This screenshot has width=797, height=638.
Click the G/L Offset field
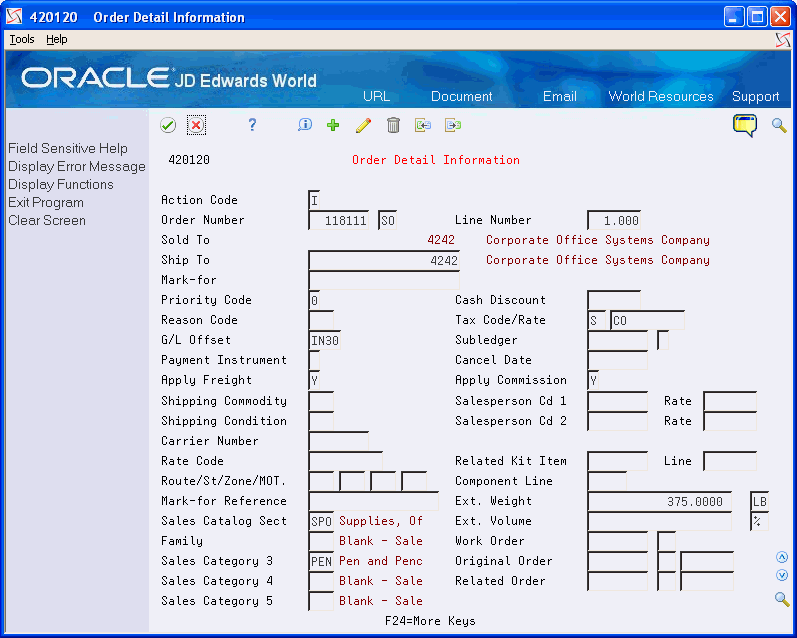325,340
